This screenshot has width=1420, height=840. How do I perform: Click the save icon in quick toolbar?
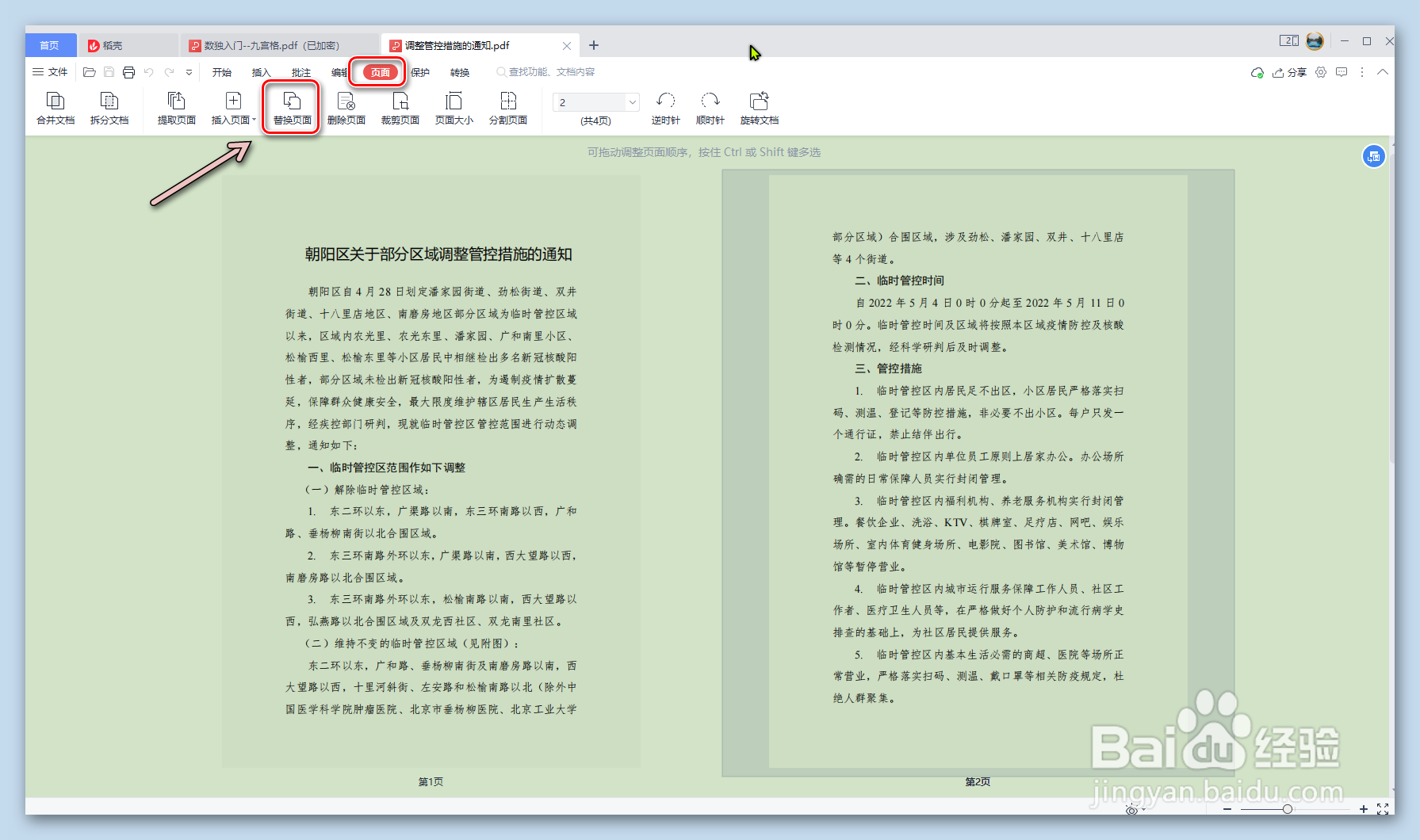point(109,72)
